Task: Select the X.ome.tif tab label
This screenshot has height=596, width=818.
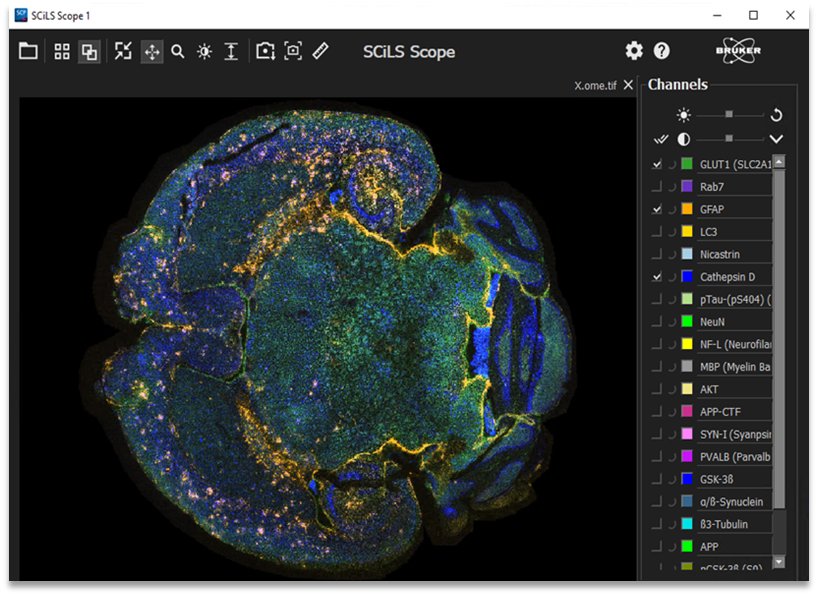Action: pyautogui.click(x=596, y=85)
